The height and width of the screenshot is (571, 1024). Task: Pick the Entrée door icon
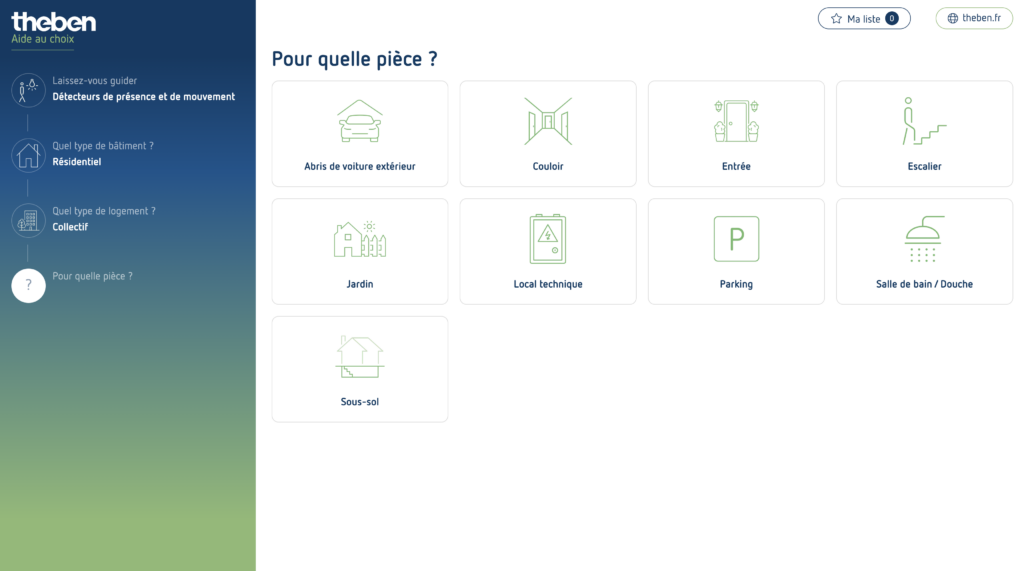click(x=736, y=121)
